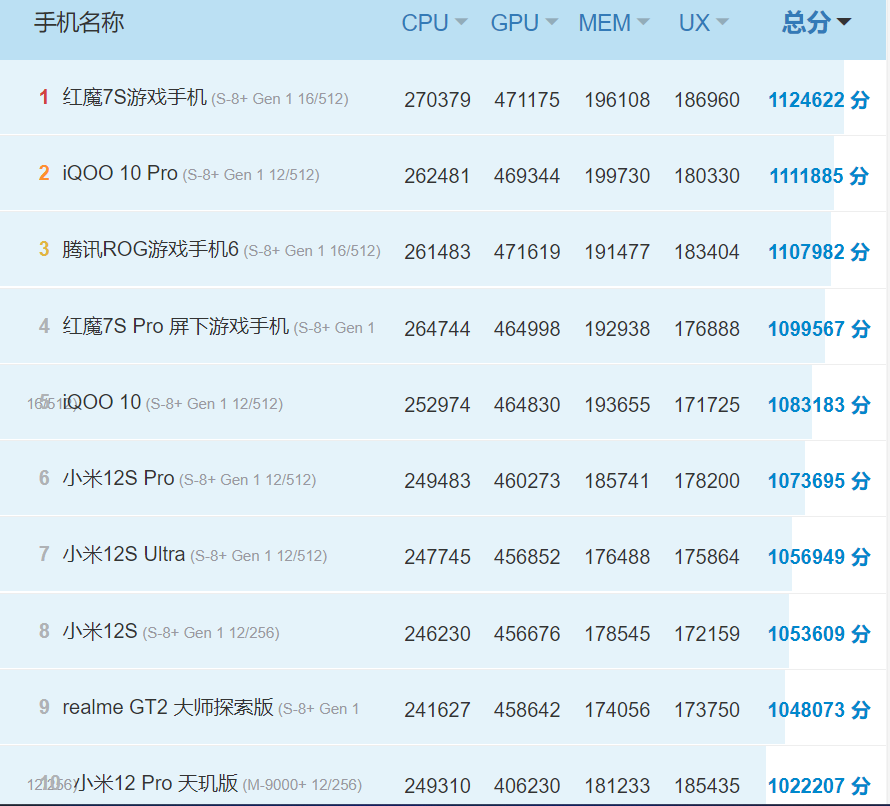Select total score 1124622 分
890x806 pixels.
[x=818, y=100]
